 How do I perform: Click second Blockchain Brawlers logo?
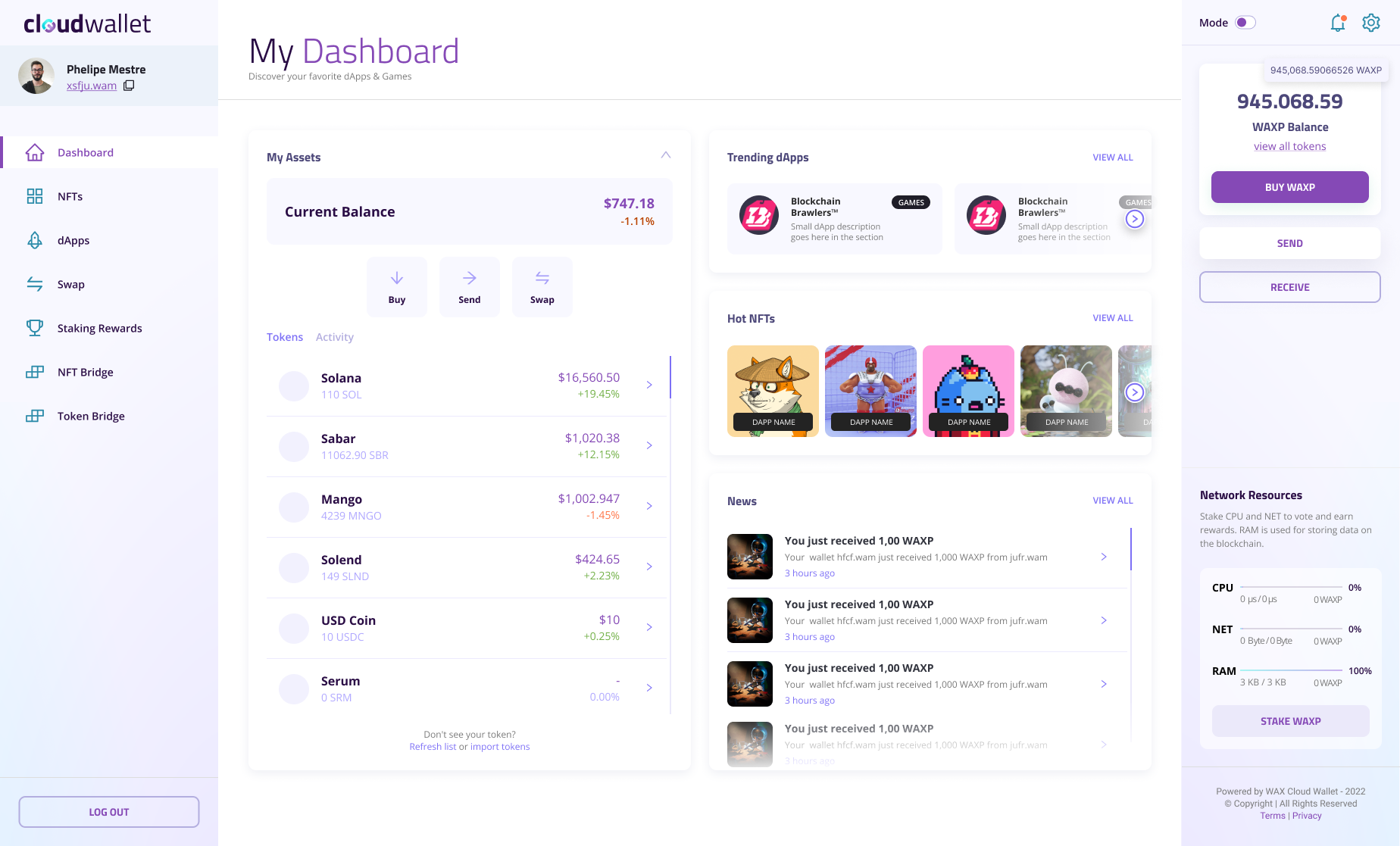pyautogui.click(x=986, y=215)
